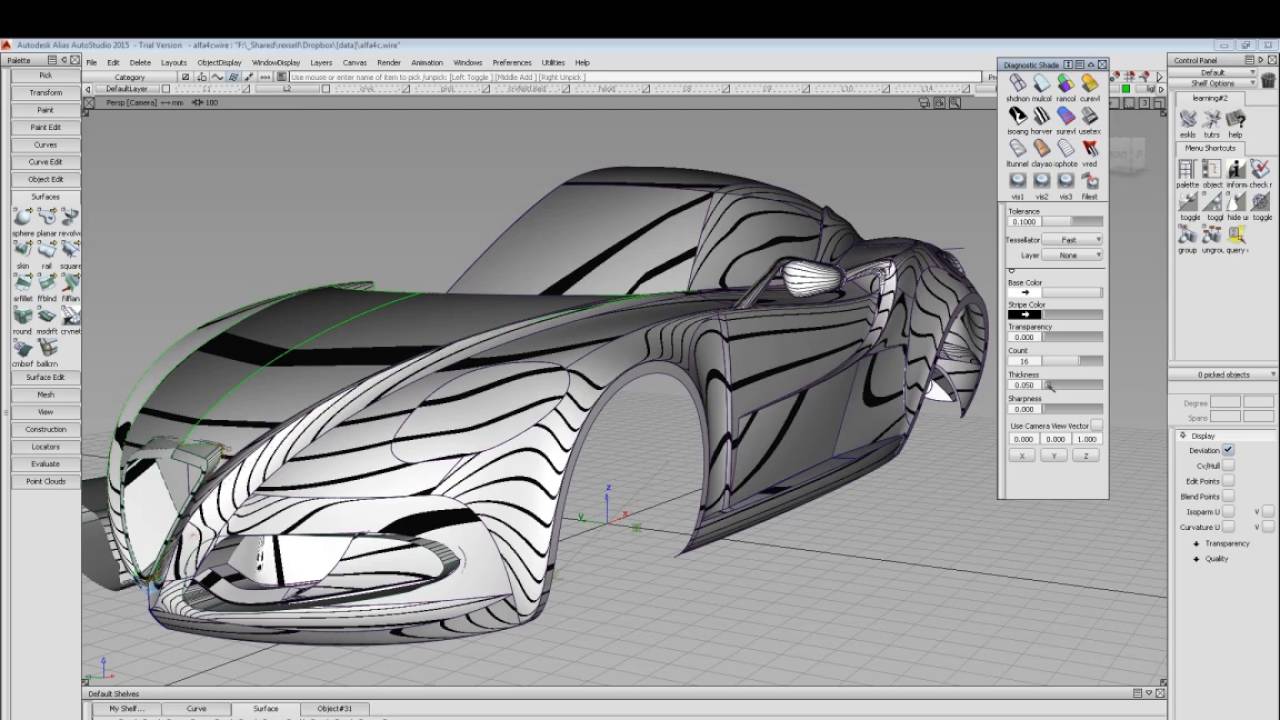
Task: Click the Stripe Color black swatch
Action: (1024, 315)
